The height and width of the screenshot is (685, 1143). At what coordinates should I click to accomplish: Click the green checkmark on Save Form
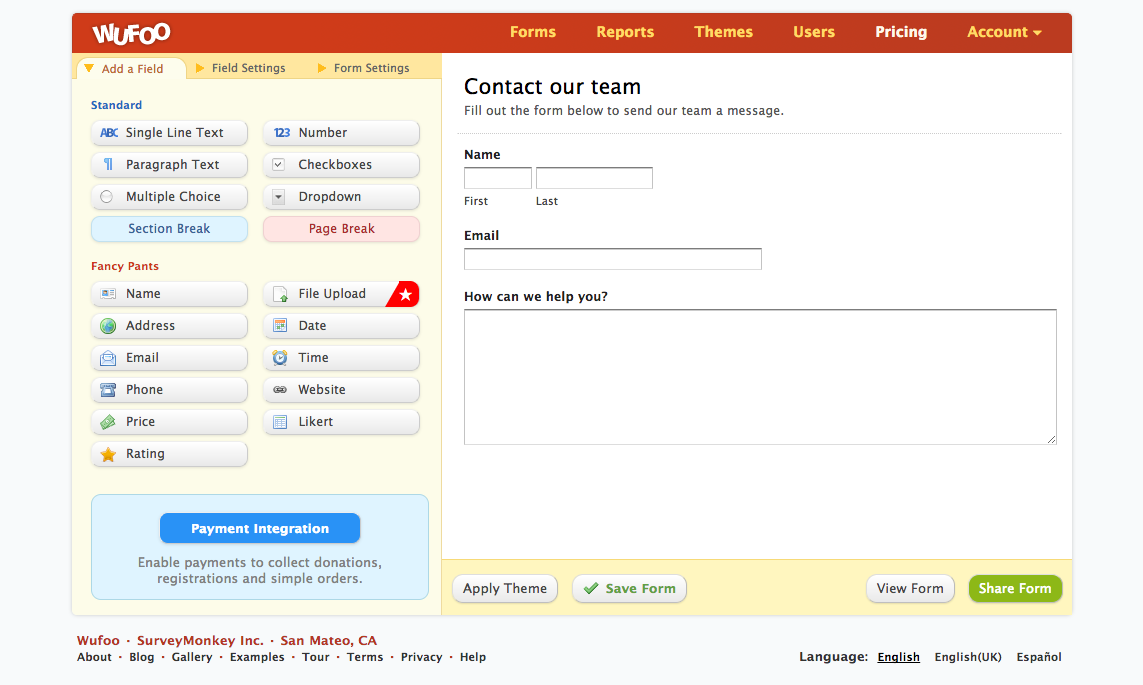coord(590,588)
